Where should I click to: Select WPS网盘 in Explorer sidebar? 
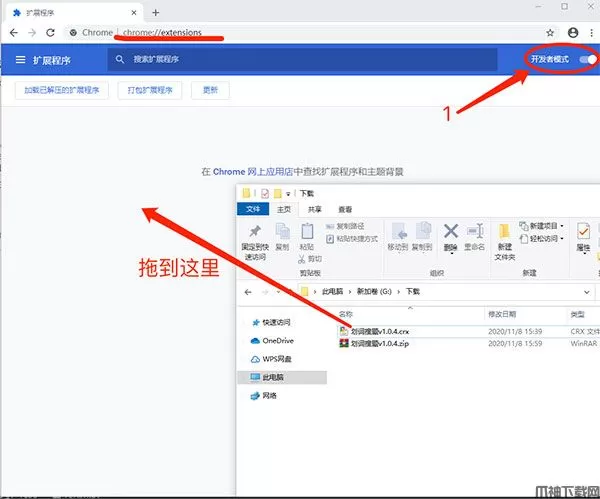pos(271,359)
